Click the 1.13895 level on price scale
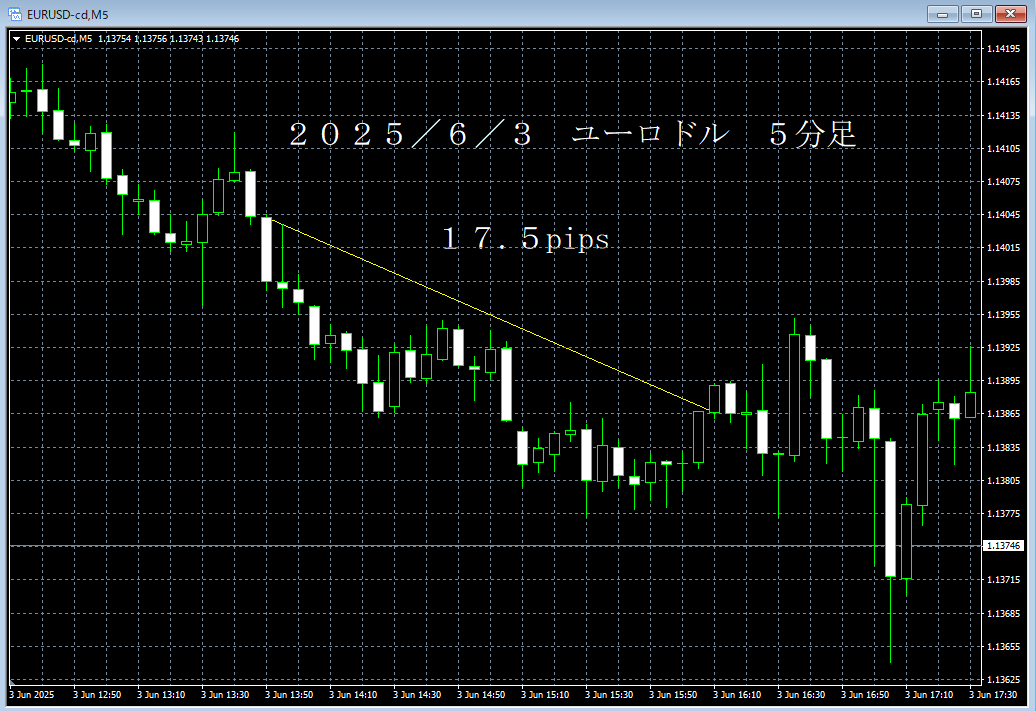 (1003, 381)
